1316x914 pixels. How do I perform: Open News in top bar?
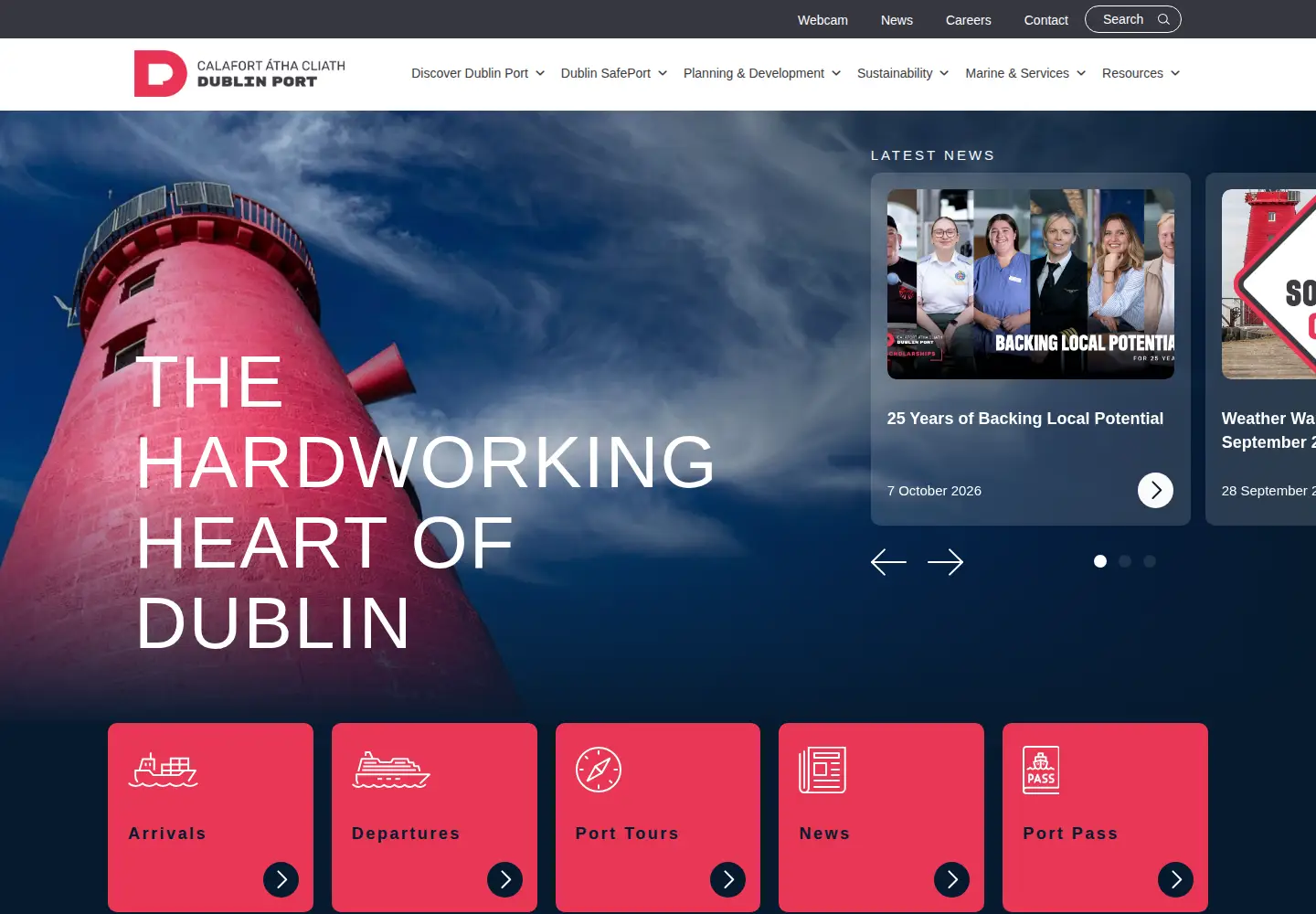897,20
